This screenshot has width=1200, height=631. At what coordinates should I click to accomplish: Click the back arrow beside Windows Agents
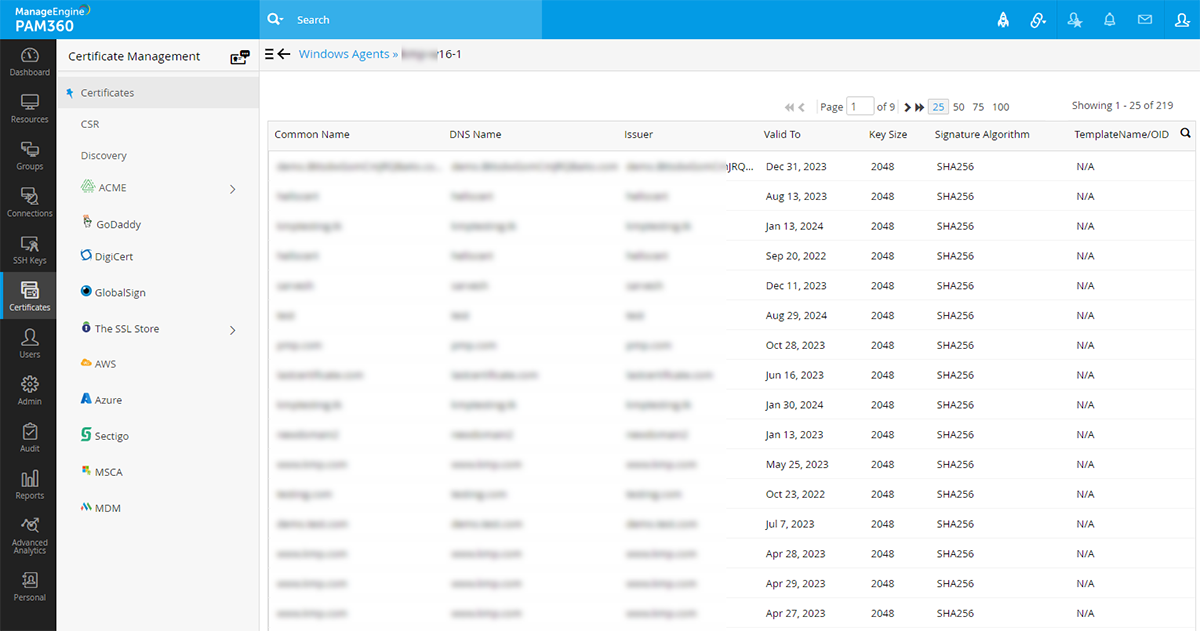pyautogui.click(x=284, y=54)
